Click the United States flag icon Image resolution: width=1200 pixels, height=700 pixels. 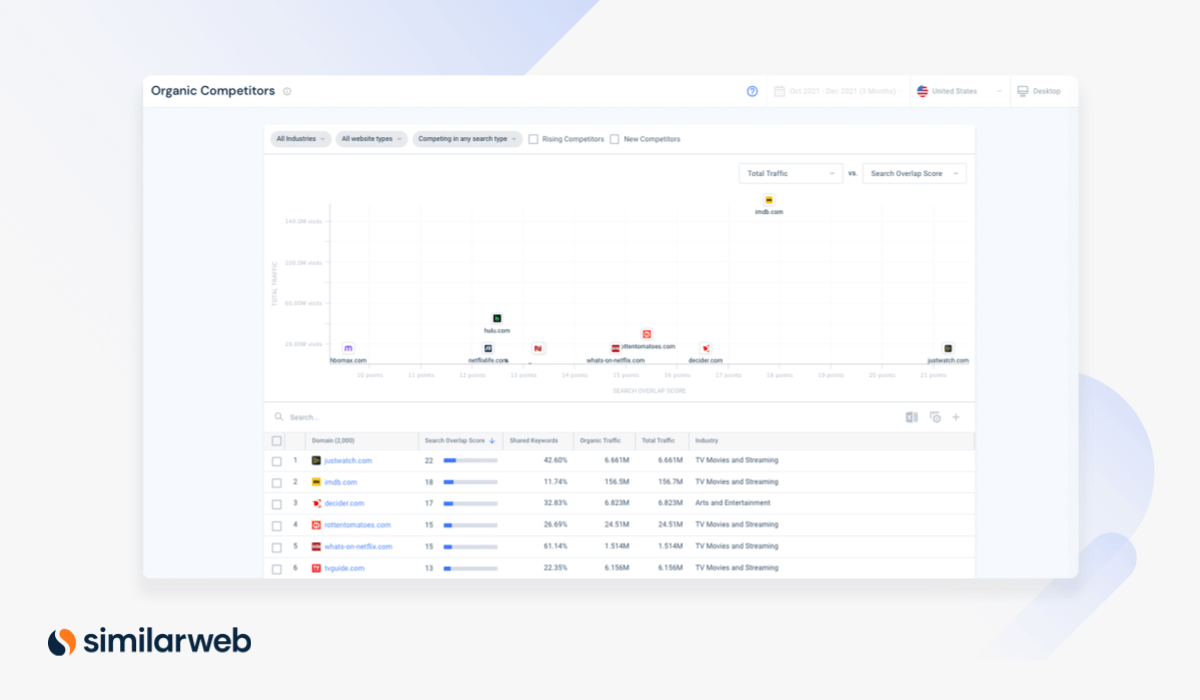coord(922,91)
